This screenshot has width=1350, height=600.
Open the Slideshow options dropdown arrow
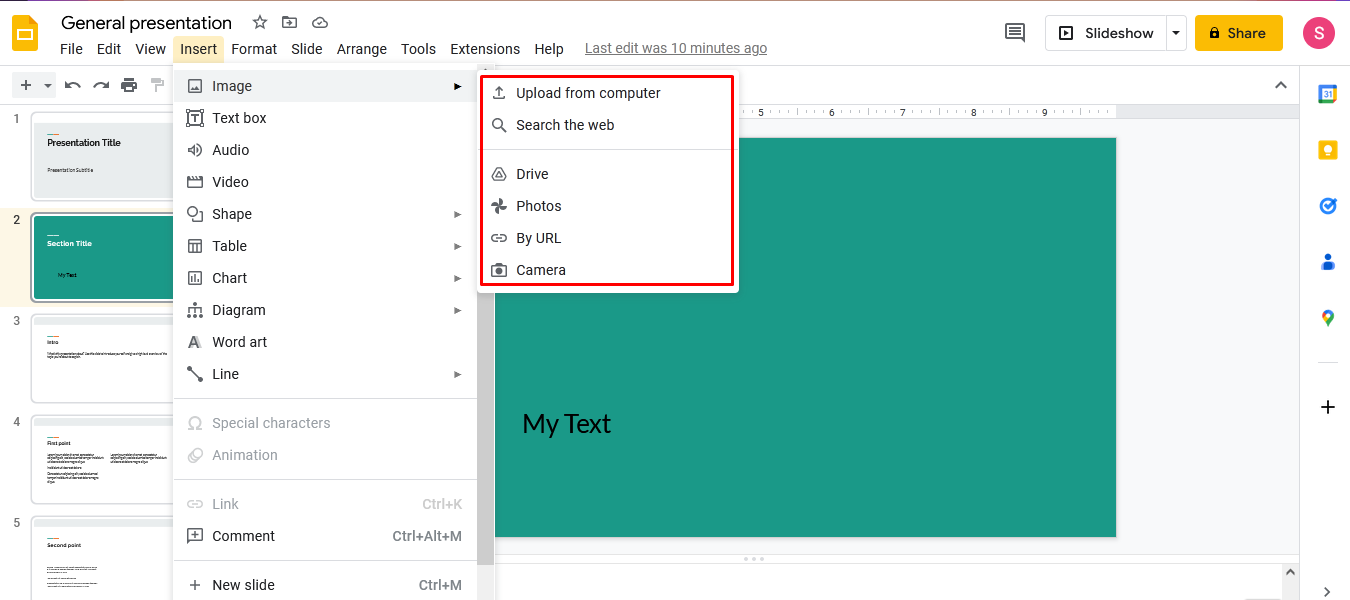tap(1175, 32)
